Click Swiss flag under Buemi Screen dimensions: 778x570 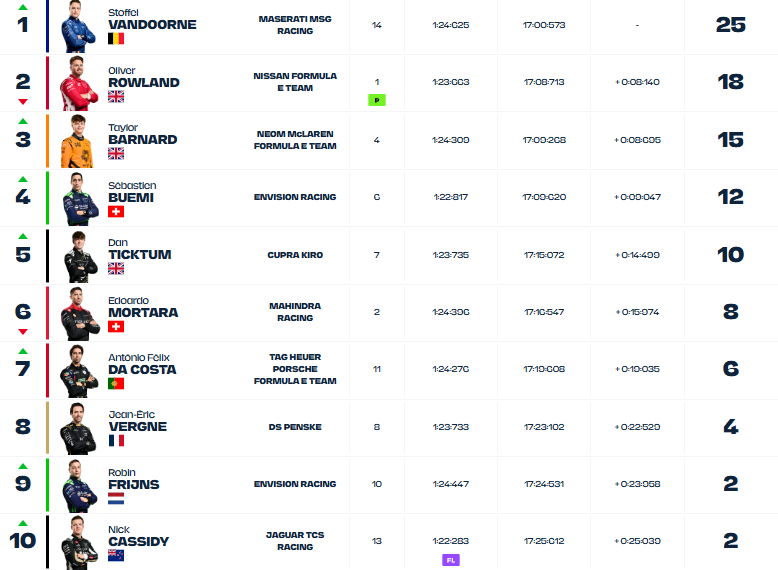[x=116, y=211]
